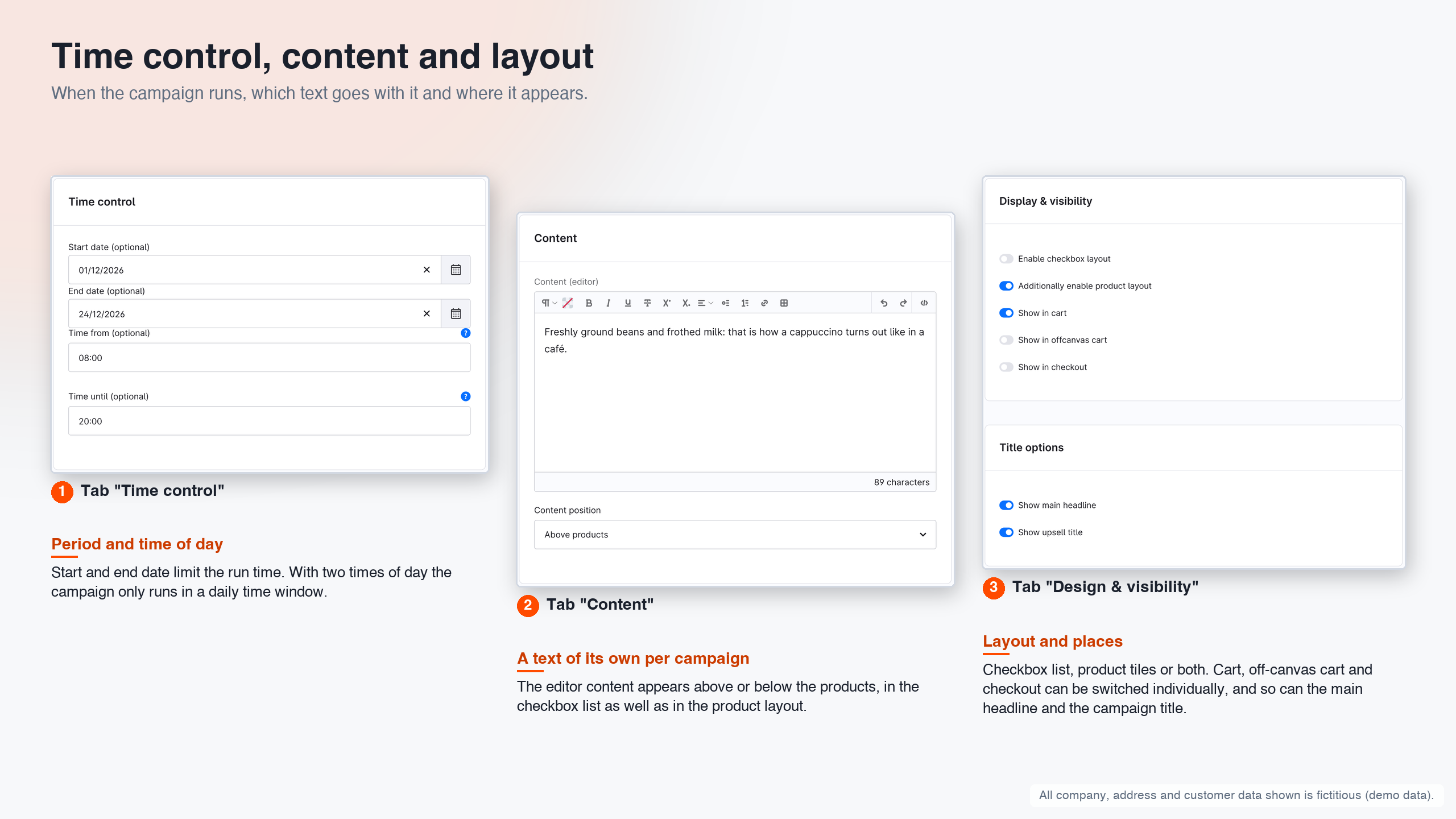Enable the checkbox layout toggle
Image resolution: width=1456 pixels, height=819 pixels.
pyautogui.click(x=1006, y=259)
